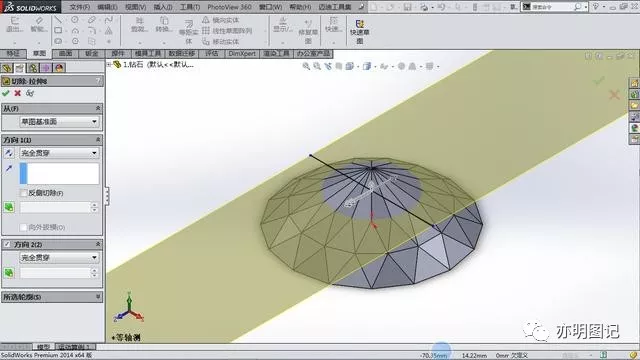Open the search command dropdown arrow
640x360 pixels.
[585, 7]
